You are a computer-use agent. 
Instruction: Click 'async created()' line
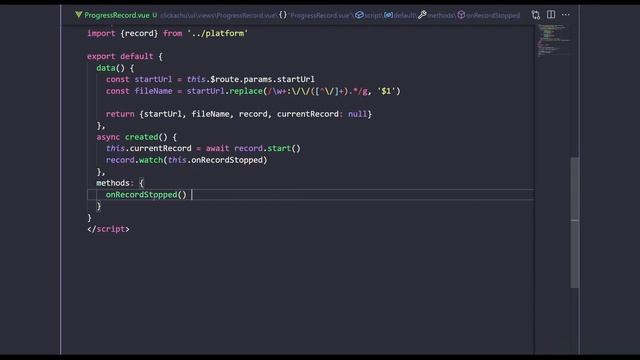(136, 137)
